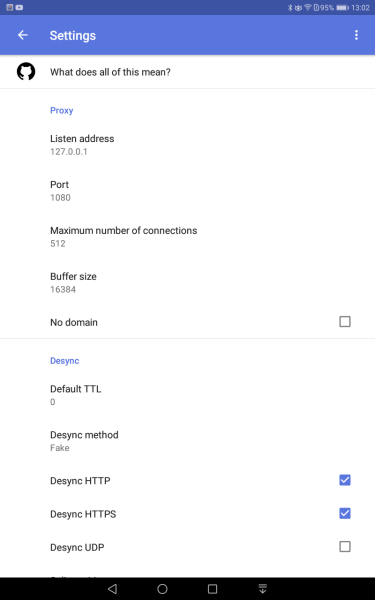Tap the battery icon in status bar
This screenshot has height=600, width=375.
coord(342,7)
